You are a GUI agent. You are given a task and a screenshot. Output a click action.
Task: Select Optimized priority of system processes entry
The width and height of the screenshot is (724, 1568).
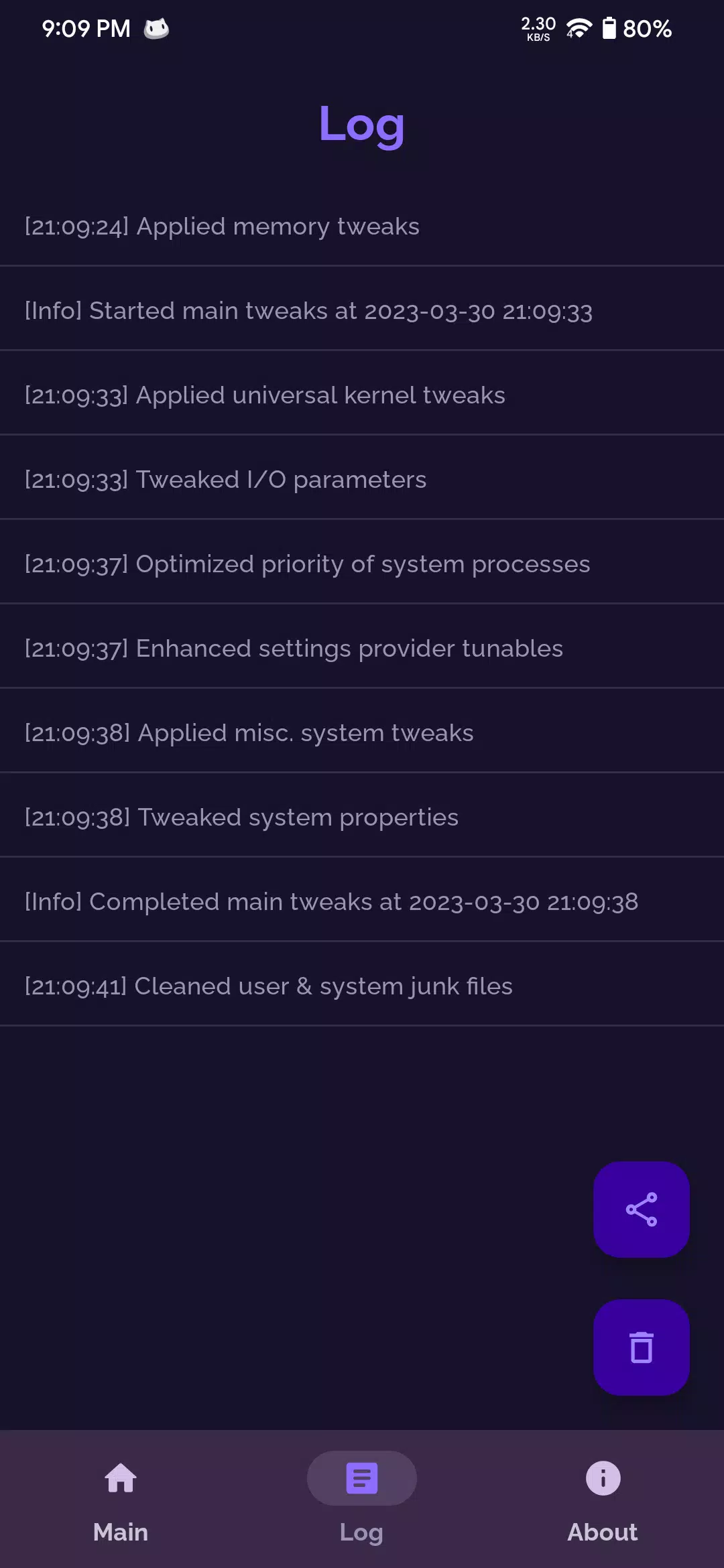click(362, 564)
